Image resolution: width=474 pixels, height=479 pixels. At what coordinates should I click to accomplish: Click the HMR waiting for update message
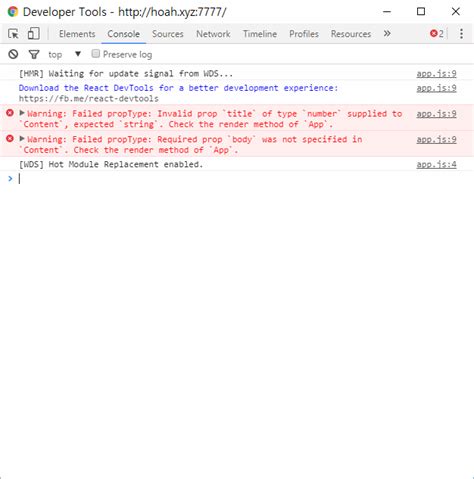click(x=126, y=73)
